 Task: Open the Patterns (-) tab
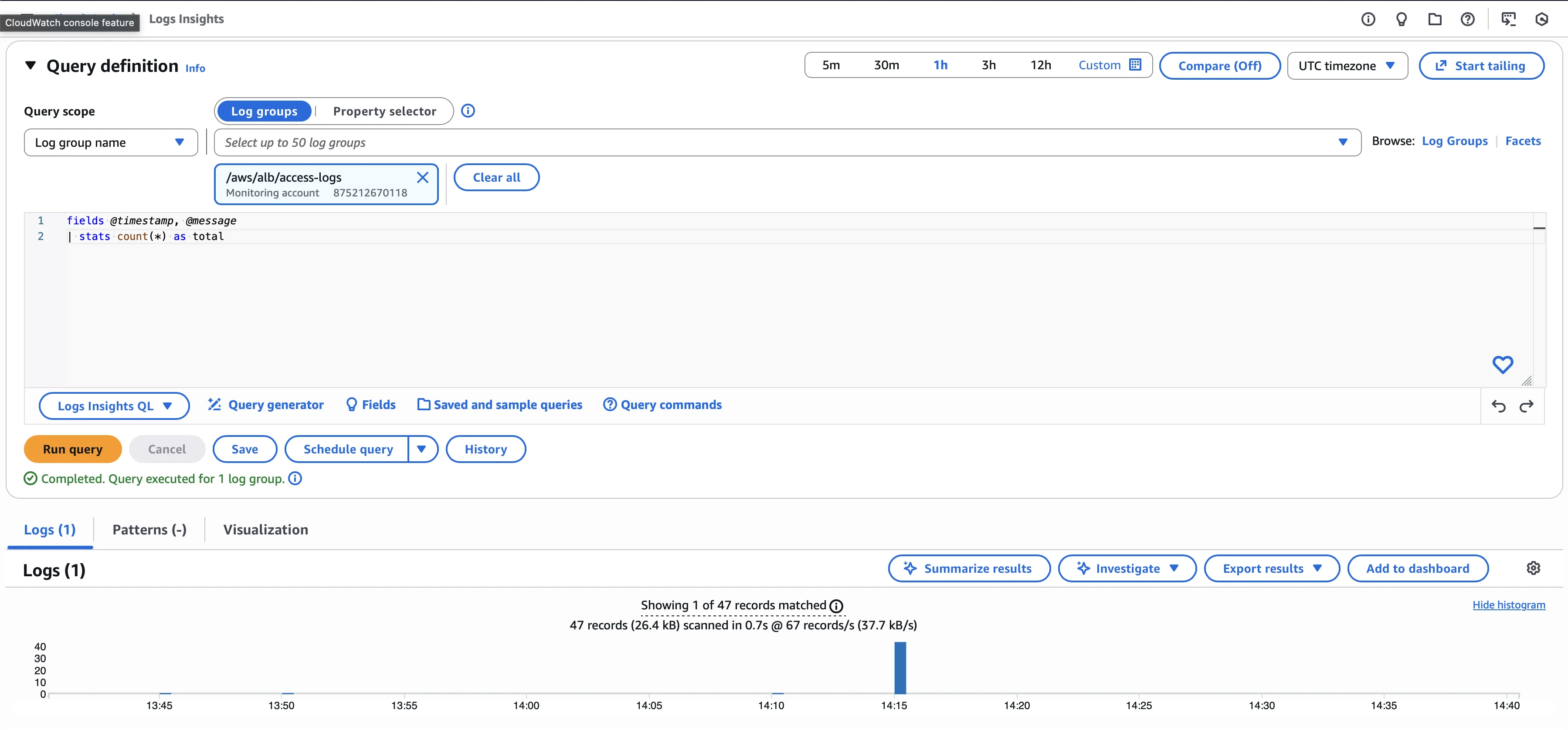(x=149, y=530)
